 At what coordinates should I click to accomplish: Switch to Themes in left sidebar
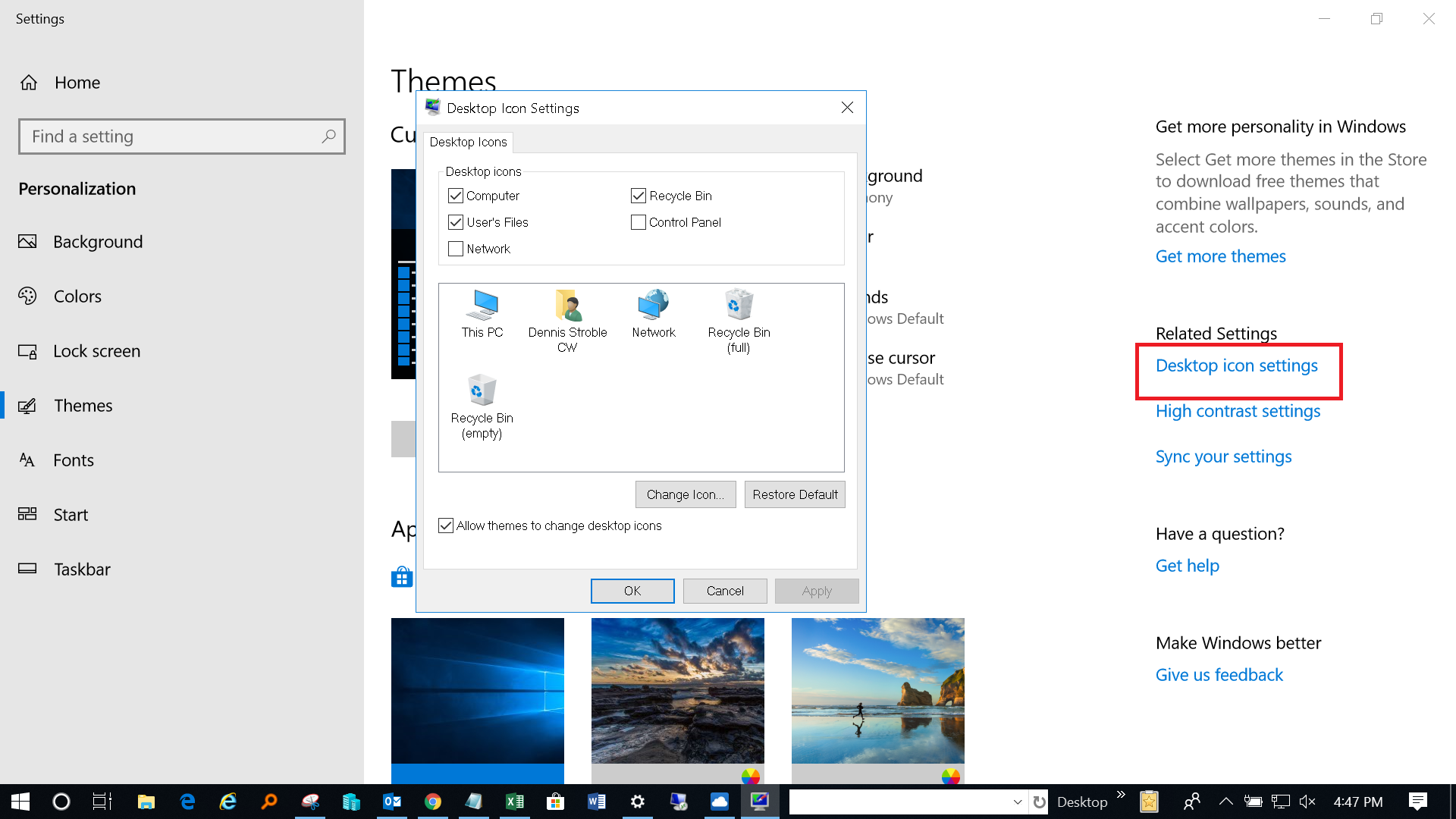(x=83, y=405)
